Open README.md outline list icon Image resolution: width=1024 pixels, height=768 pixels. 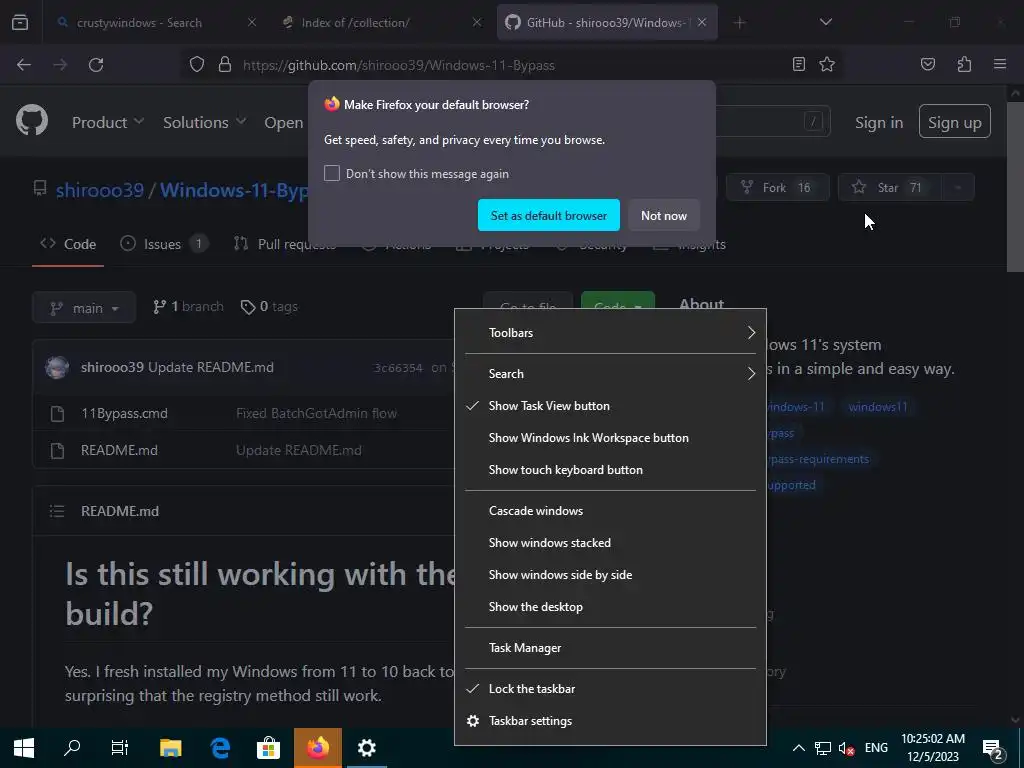click(57, 511)
